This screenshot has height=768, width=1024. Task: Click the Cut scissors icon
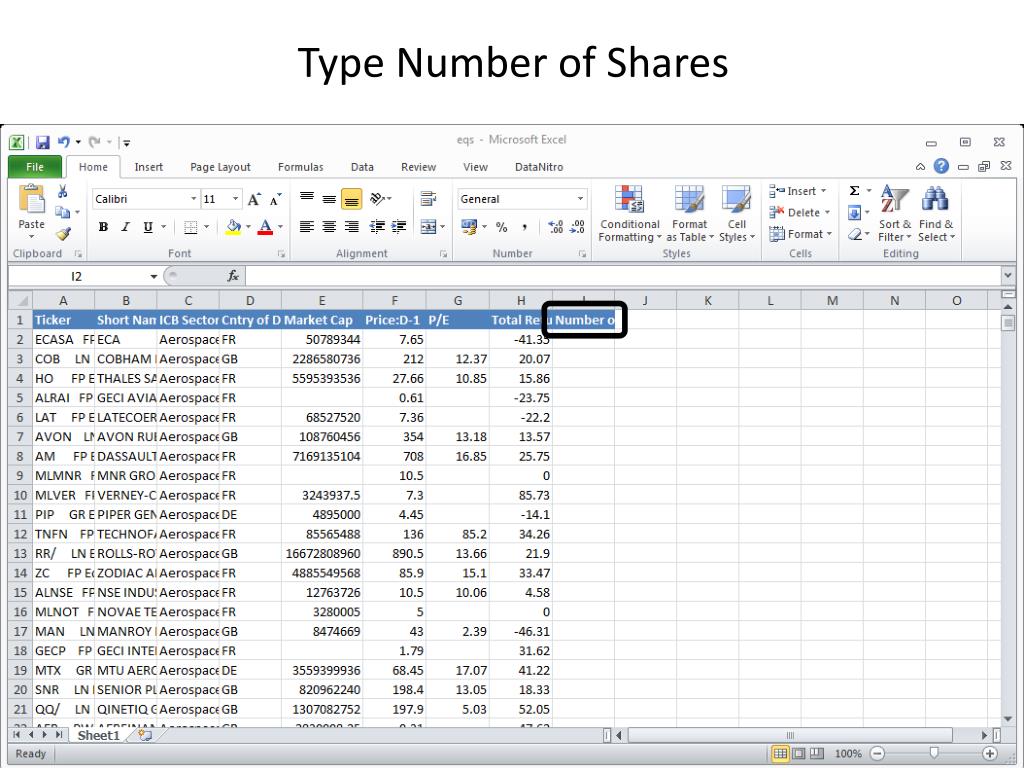[63, 191]
